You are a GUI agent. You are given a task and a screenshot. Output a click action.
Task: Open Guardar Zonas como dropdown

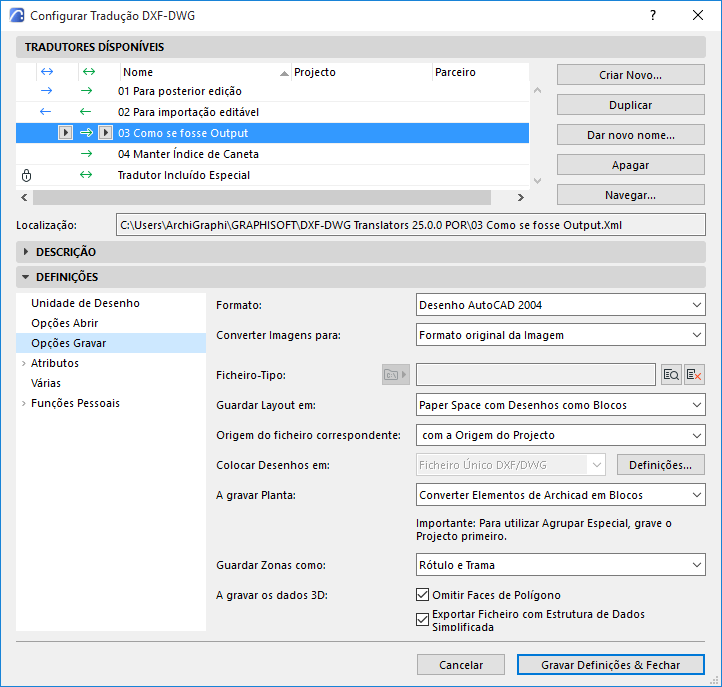tap(560, 565)
